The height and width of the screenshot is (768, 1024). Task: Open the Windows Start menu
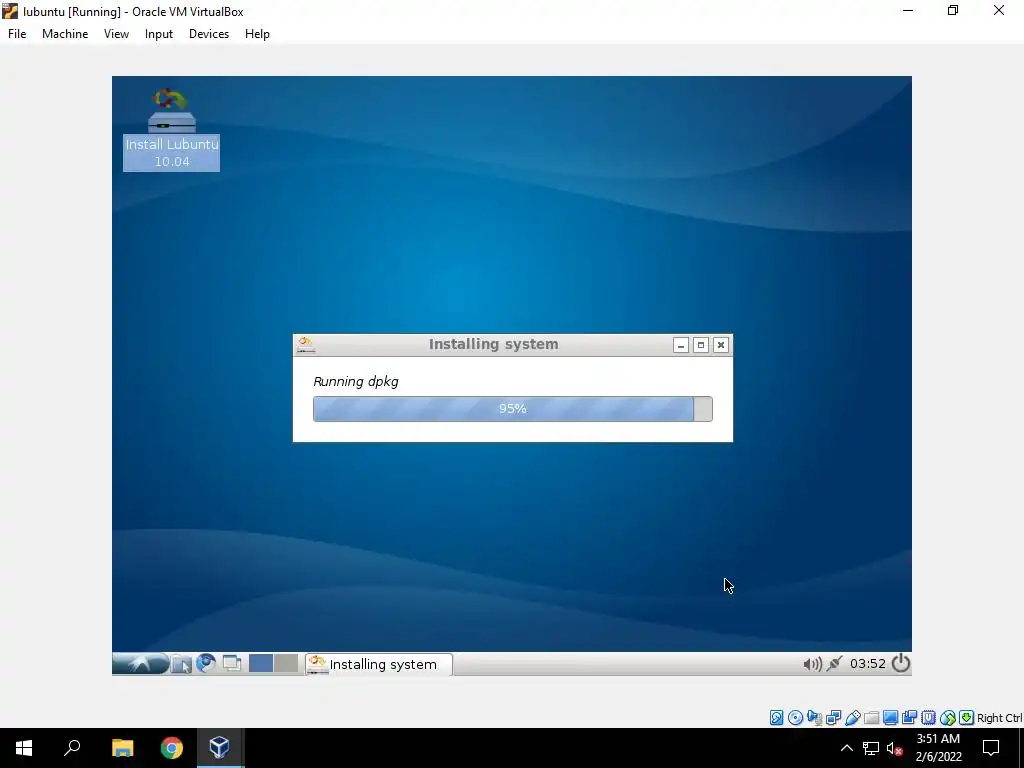[24, 748]
